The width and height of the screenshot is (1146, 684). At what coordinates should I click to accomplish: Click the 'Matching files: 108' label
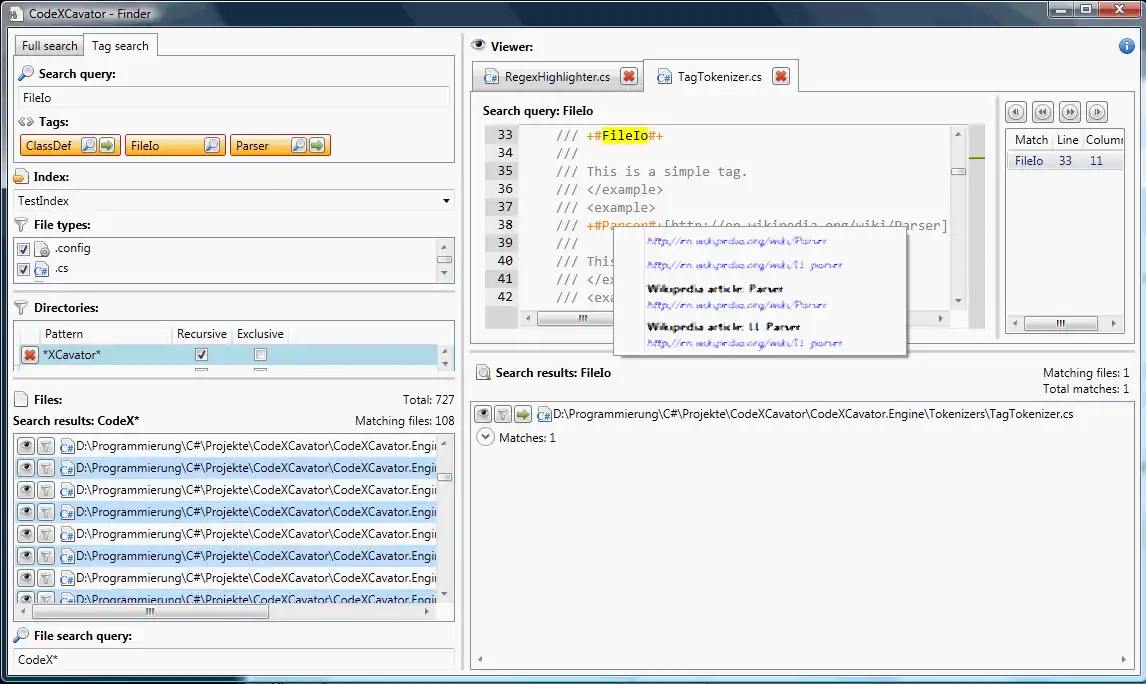pos(404,421)
